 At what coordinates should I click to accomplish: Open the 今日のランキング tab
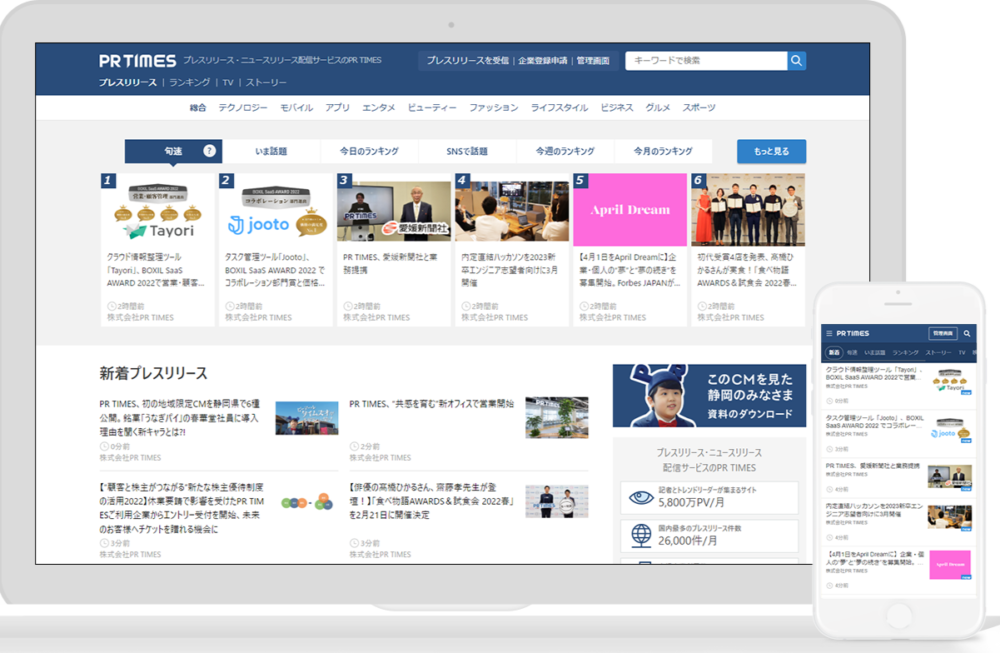(371, 151)
